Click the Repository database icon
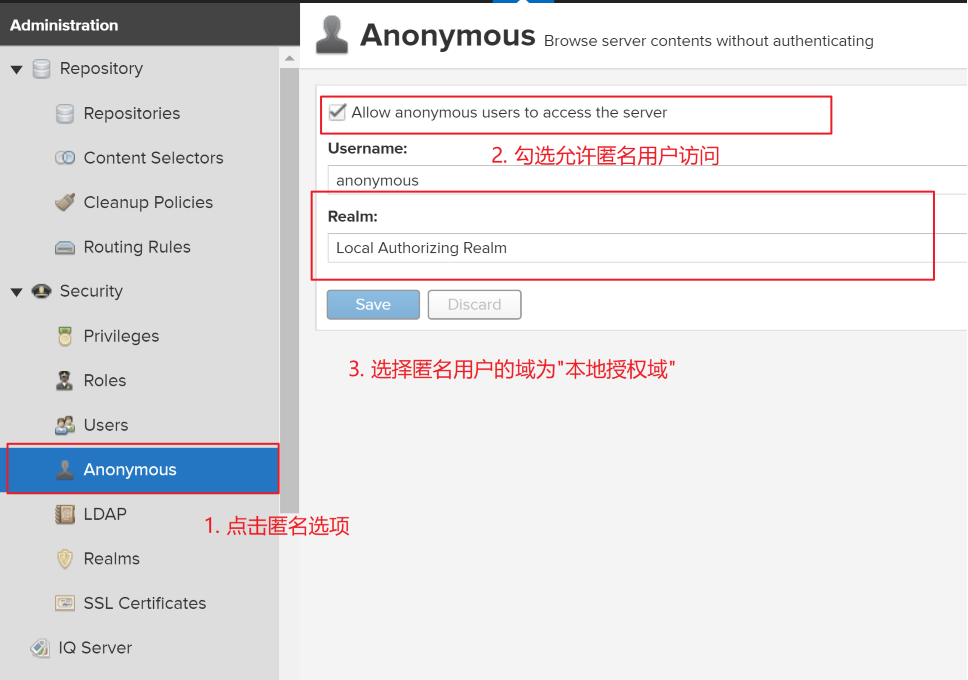Screen dimensions: 968x680 tap(41, 69)
